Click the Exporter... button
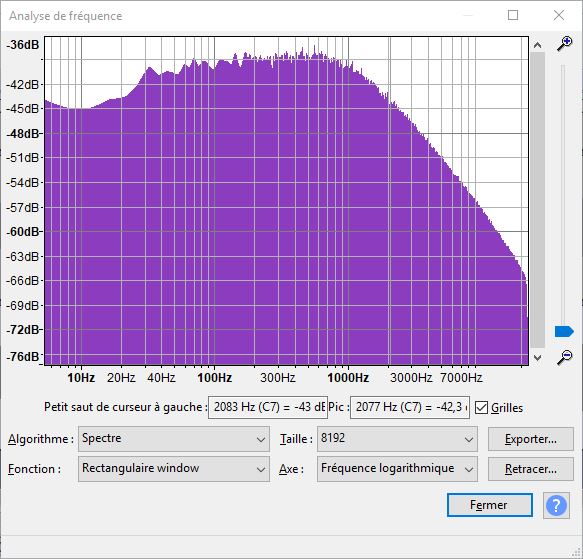The height and width of the screenshot is (559, 583). tap(531, 439)
